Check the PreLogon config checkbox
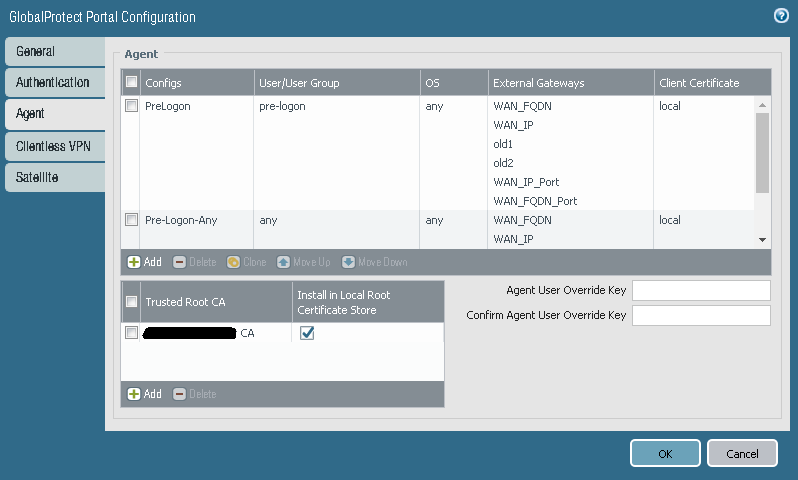Screen dimensions: 798x480 (131, 105)
